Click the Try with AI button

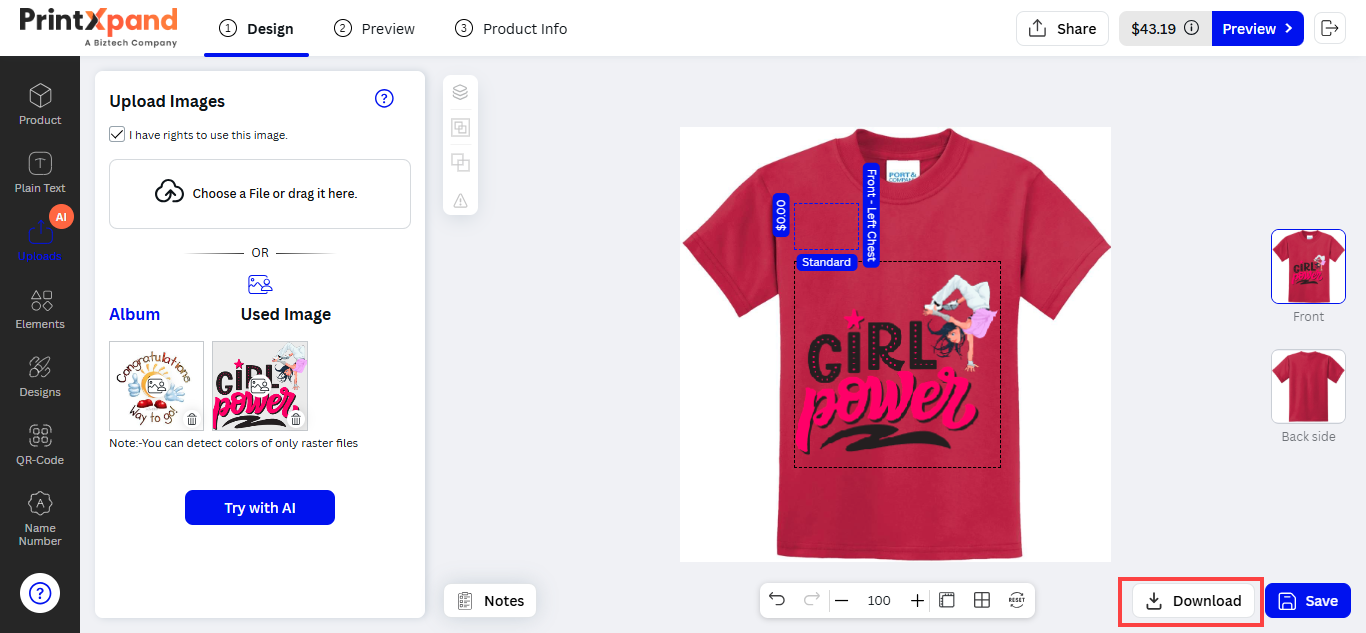[x=260, y=508]
